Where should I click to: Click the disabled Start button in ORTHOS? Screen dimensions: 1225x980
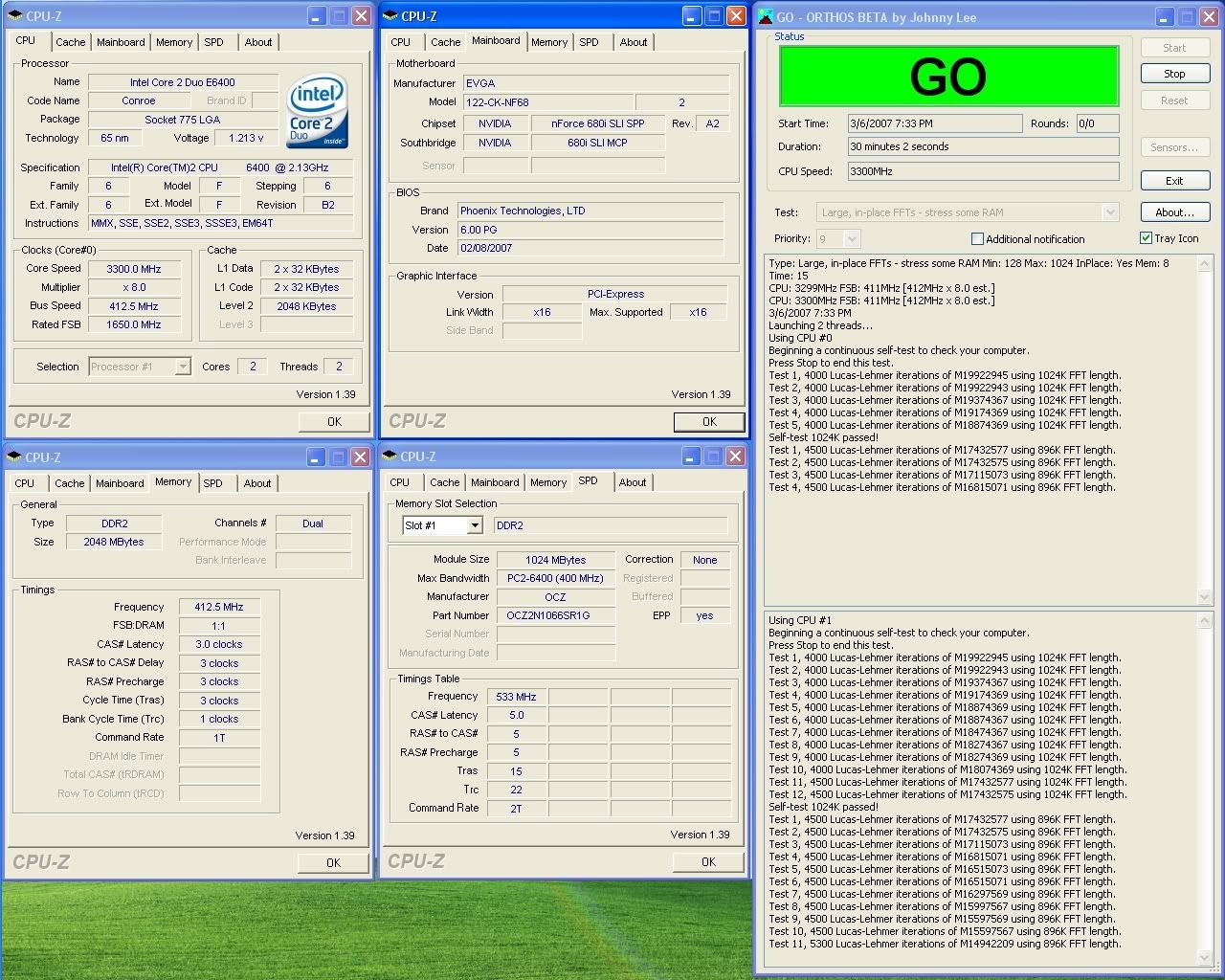[x=1174, y=48]
